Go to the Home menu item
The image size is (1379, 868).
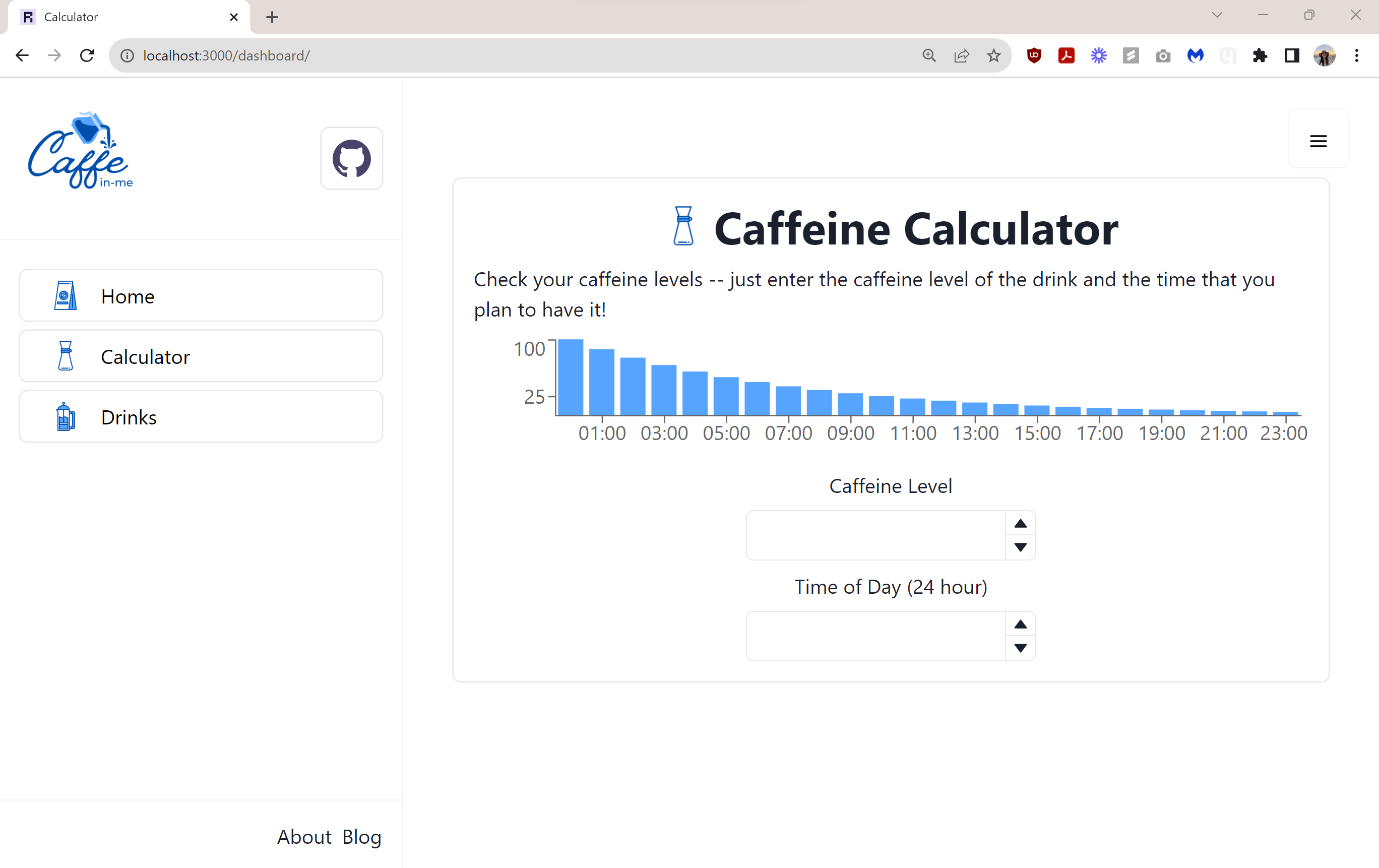pos(201,296)
